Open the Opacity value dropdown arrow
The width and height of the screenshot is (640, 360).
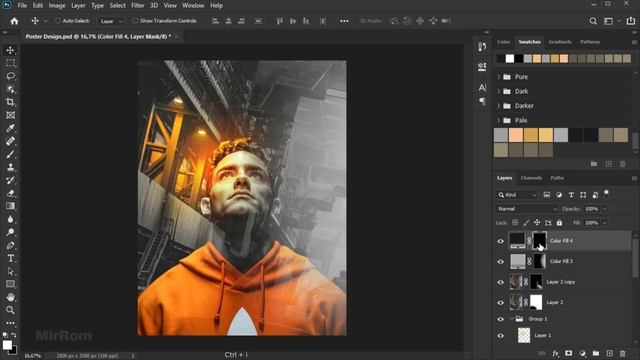click(x=604, y=209)
